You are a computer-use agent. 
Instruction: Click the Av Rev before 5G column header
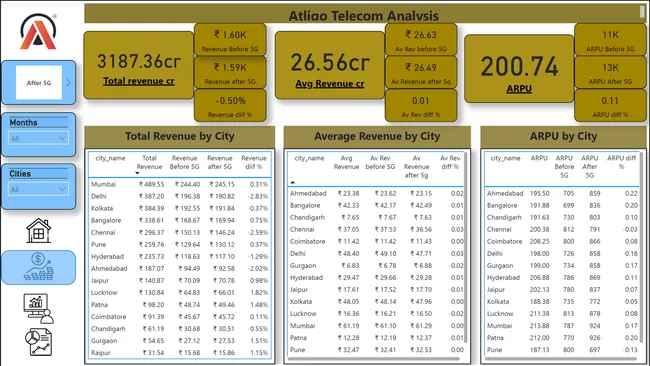380,162
